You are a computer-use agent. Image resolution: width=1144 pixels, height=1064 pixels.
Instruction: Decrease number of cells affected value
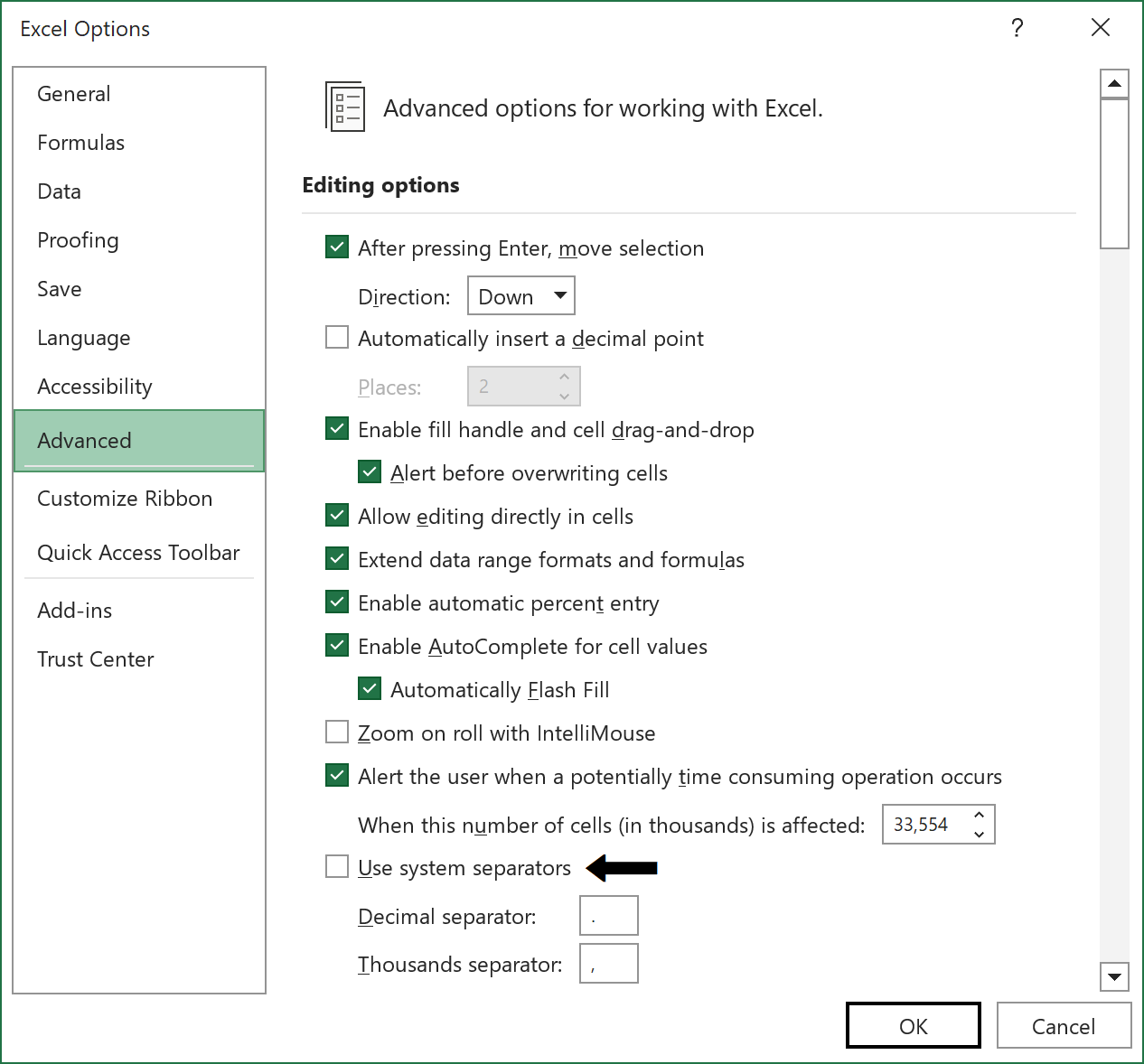point(979,835)
